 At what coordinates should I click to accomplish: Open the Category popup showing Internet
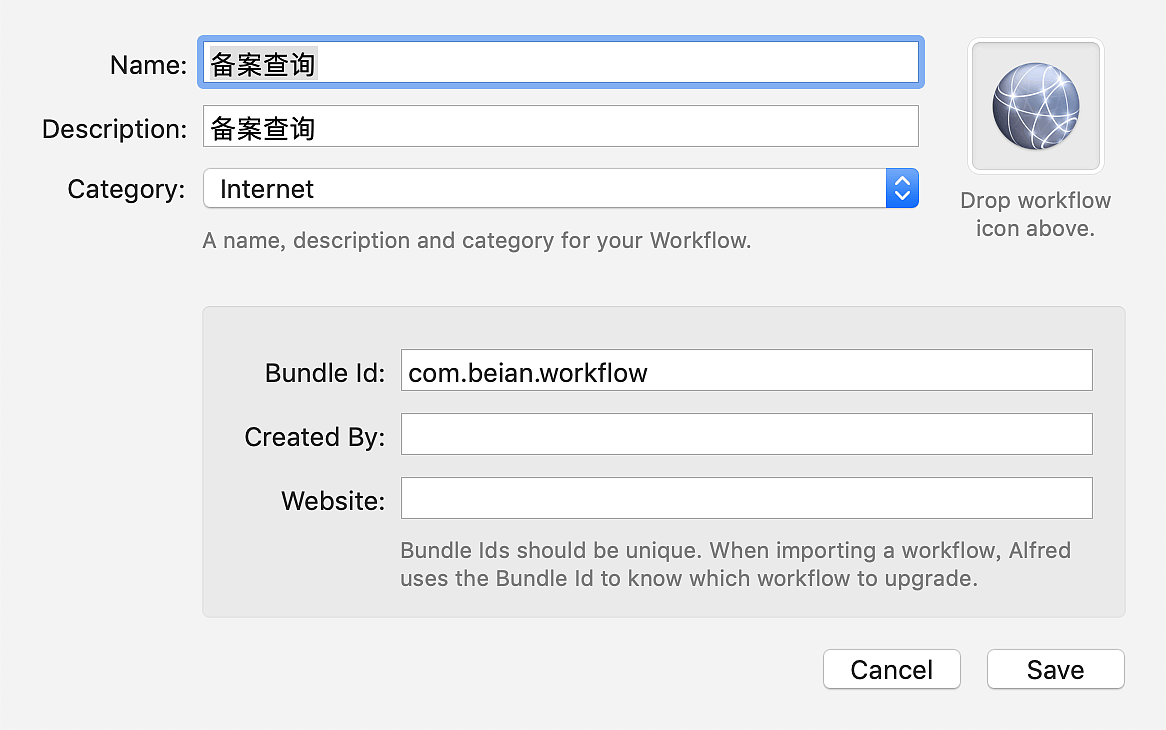pyautogui.click(x=545, y=189)
